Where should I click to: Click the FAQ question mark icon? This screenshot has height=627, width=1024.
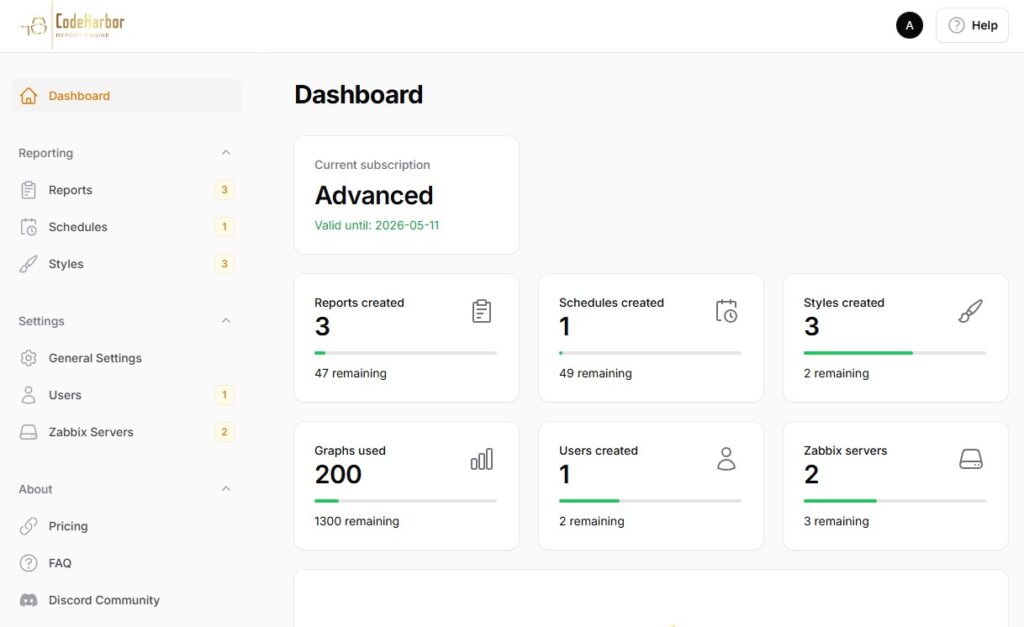point(28,563)
